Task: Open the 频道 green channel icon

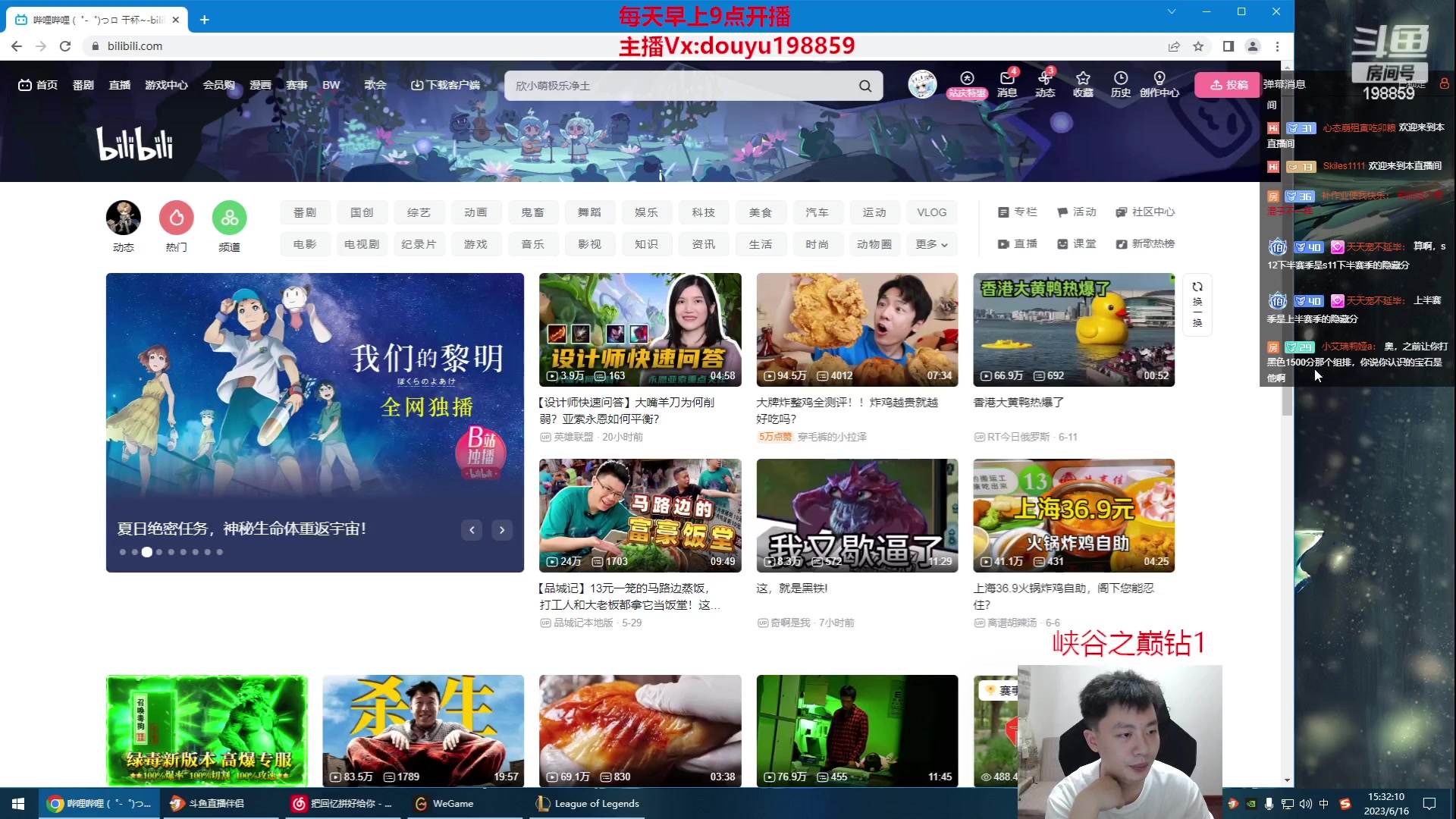Action: tap(230, 218)
